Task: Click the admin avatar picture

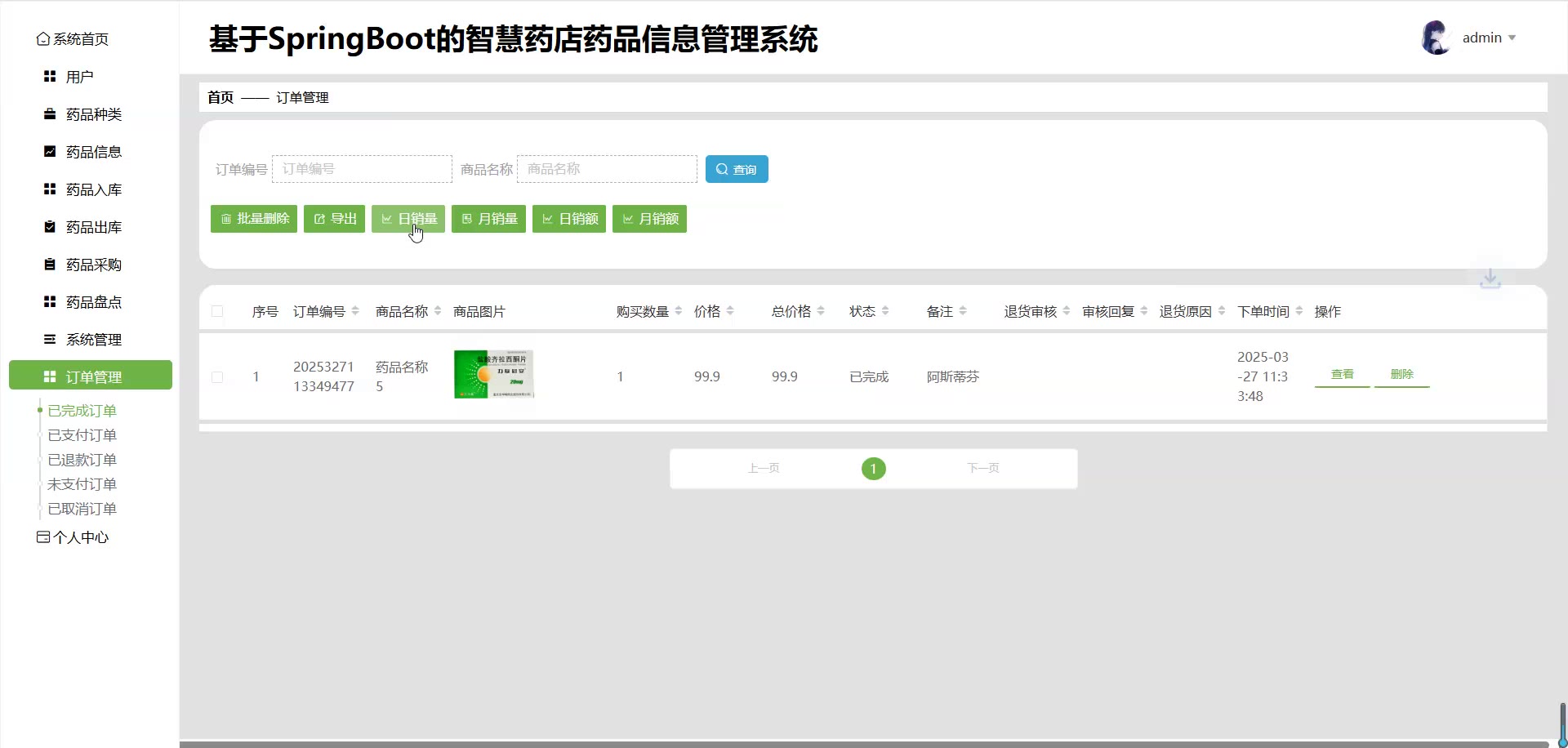Action: pyautogui.click(x=1435, y=38)
